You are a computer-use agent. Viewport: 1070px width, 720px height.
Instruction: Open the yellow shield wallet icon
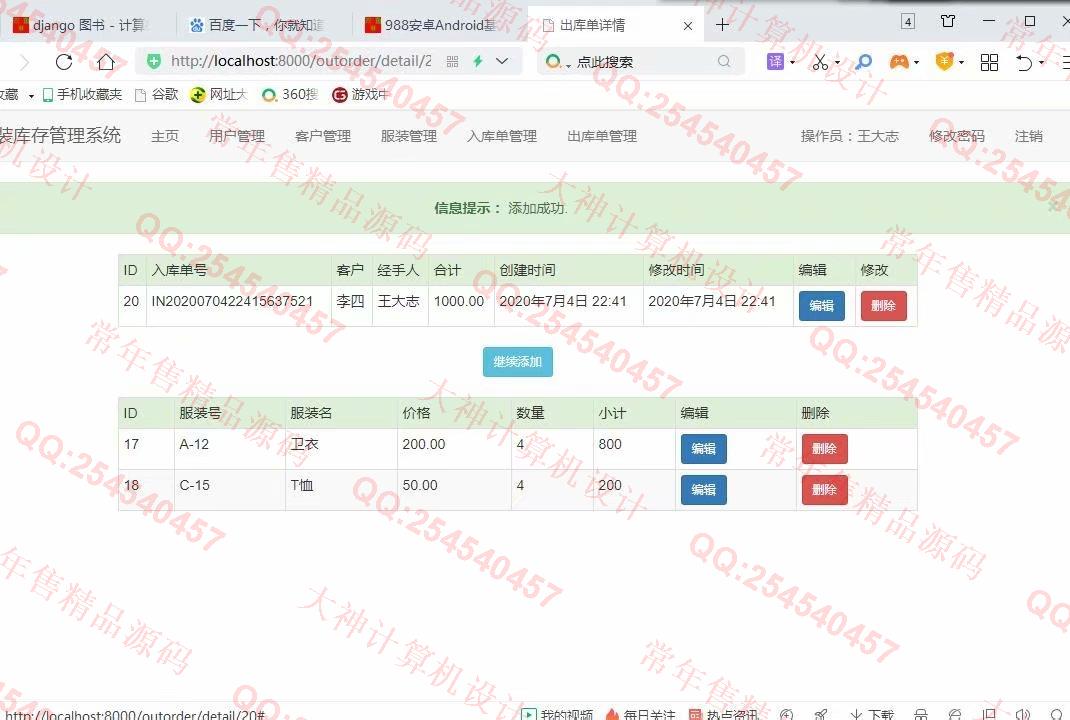[x=944, y=62]
